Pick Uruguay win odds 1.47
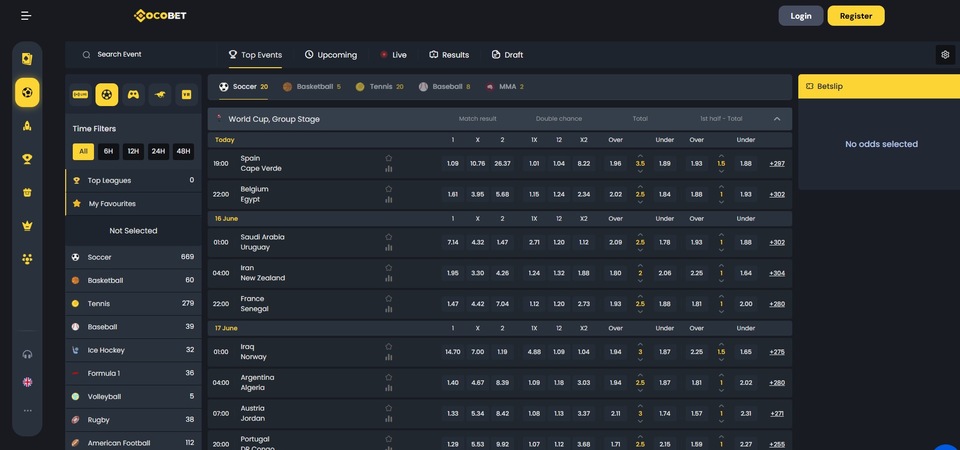This screenshot has height=450, width=960. pyautogui.click(x=502, y=242)
